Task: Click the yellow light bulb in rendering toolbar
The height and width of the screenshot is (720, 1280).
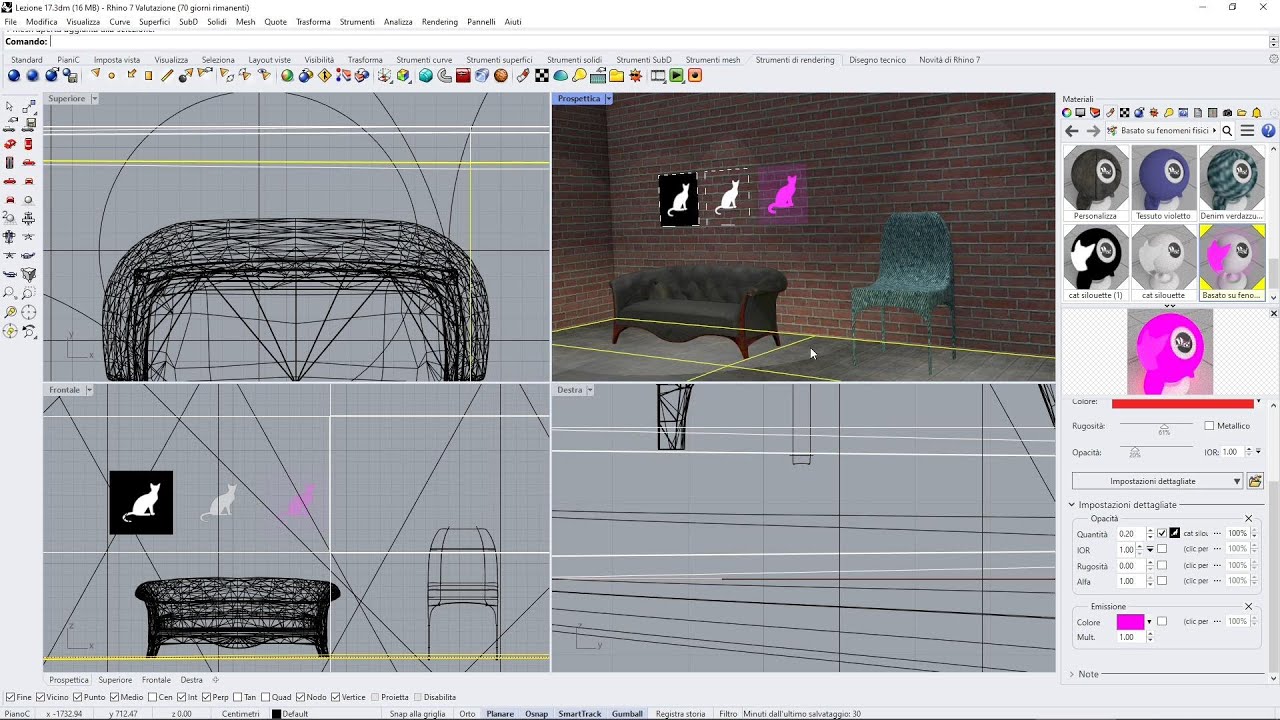Action: [x=579, y=76]
